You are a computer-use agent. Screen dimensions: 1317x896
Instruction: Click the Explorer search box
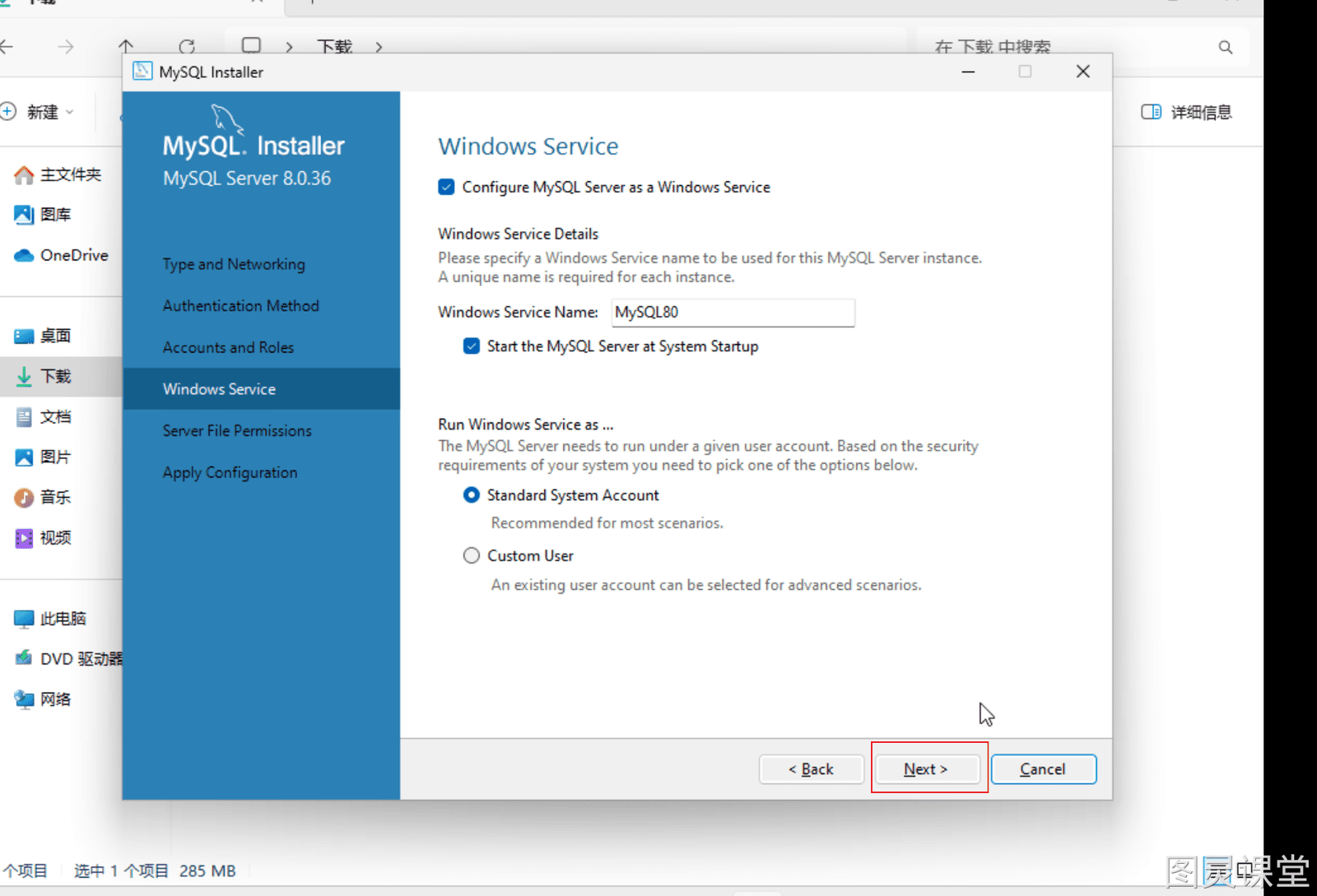tap(1084, 47)
